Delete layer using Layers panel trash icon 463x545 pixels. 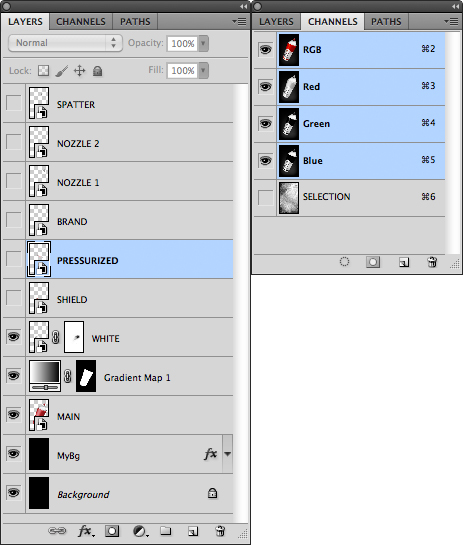[x=220, y=531]
